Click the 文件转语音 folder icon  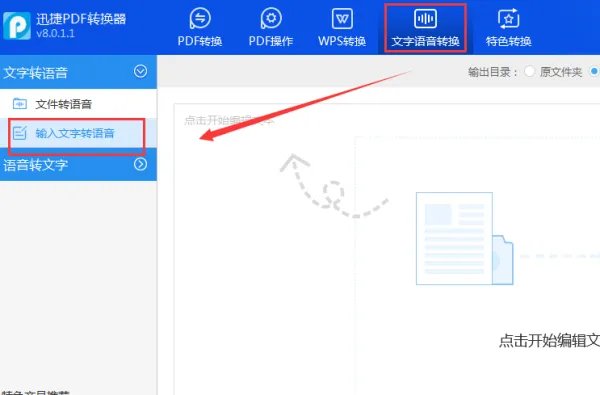point(20,104)
